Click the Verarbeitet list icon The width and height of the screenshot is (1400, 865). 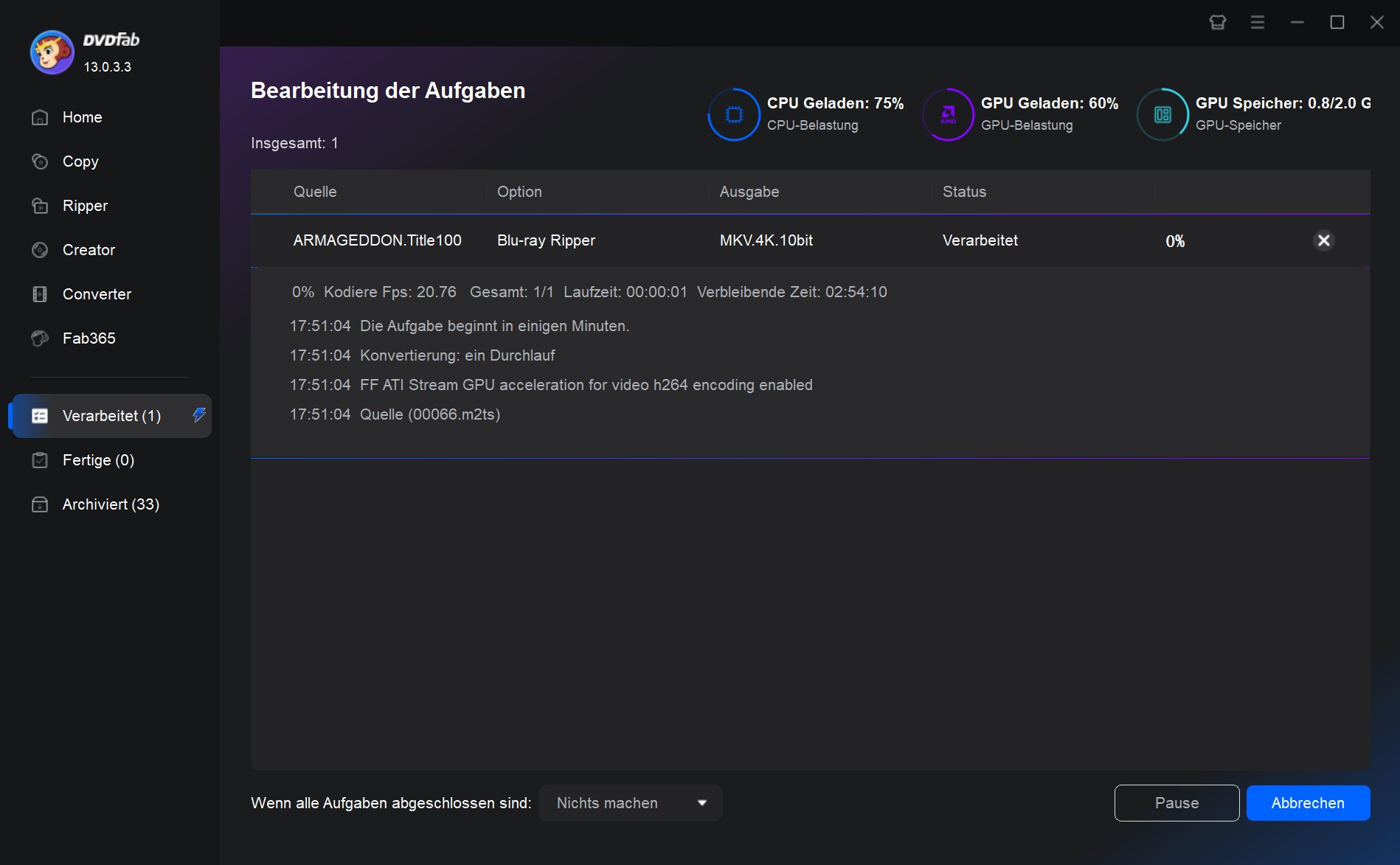point(40,416)
